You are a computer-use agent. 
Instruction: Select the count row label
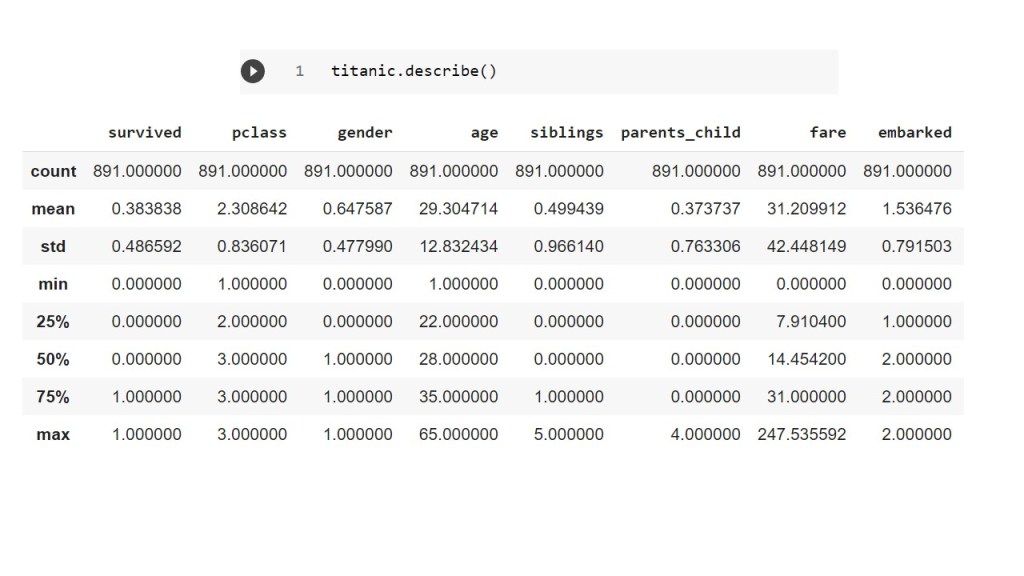[53, 171]
